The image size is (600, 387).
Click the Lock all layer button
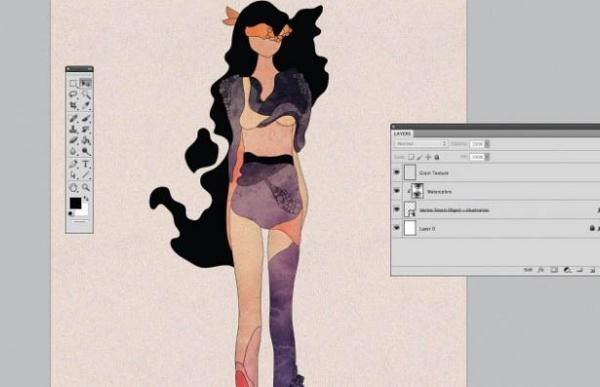pyautogui.click(x=437, y=157)
